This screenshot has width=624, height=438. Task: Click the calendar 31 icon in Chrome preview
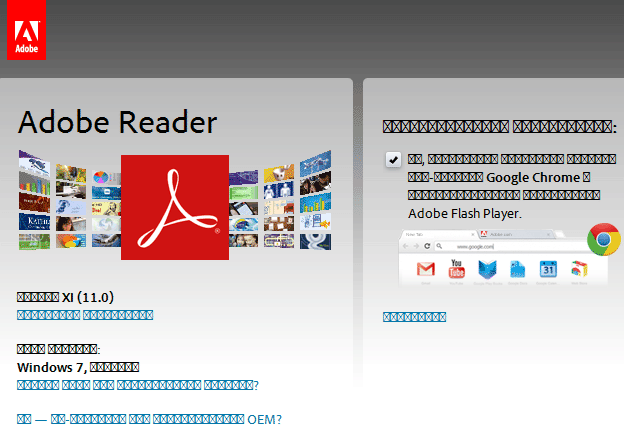tap(548, 269)
